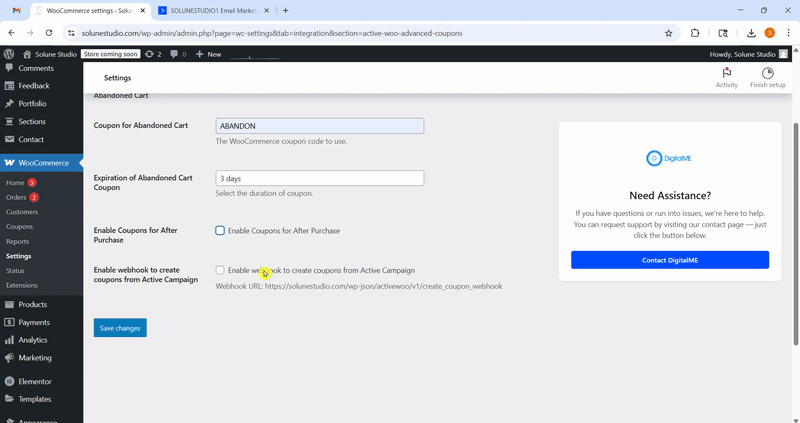Click the orange profile avatar
Screen dimensions: 800x423
[769, 33]
